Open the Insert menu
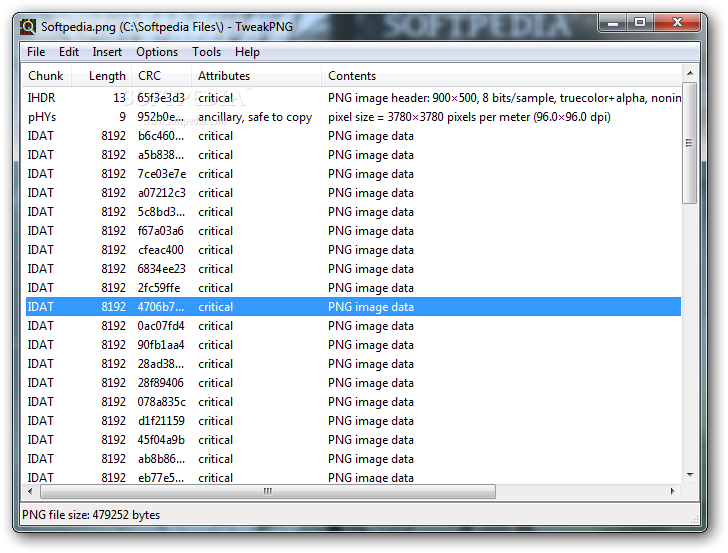This screenshot has height=553, width=728. (x=107, y=52)
